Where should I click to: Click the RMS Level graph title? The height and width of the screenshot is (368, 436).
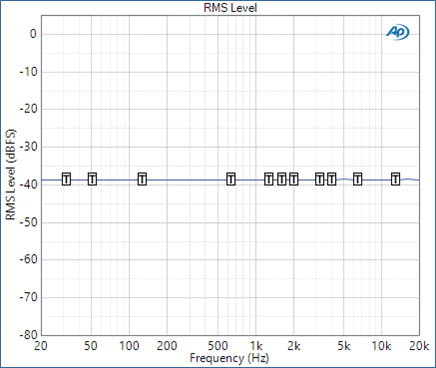coord(230,8)
